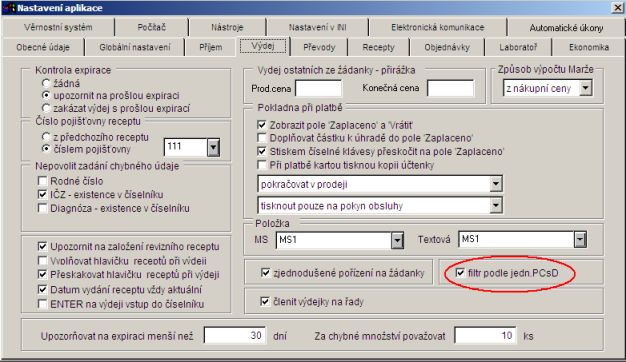Switch to the Laboratoř tab
Viewport: 626px width, 362px height.
click(518, 47)
